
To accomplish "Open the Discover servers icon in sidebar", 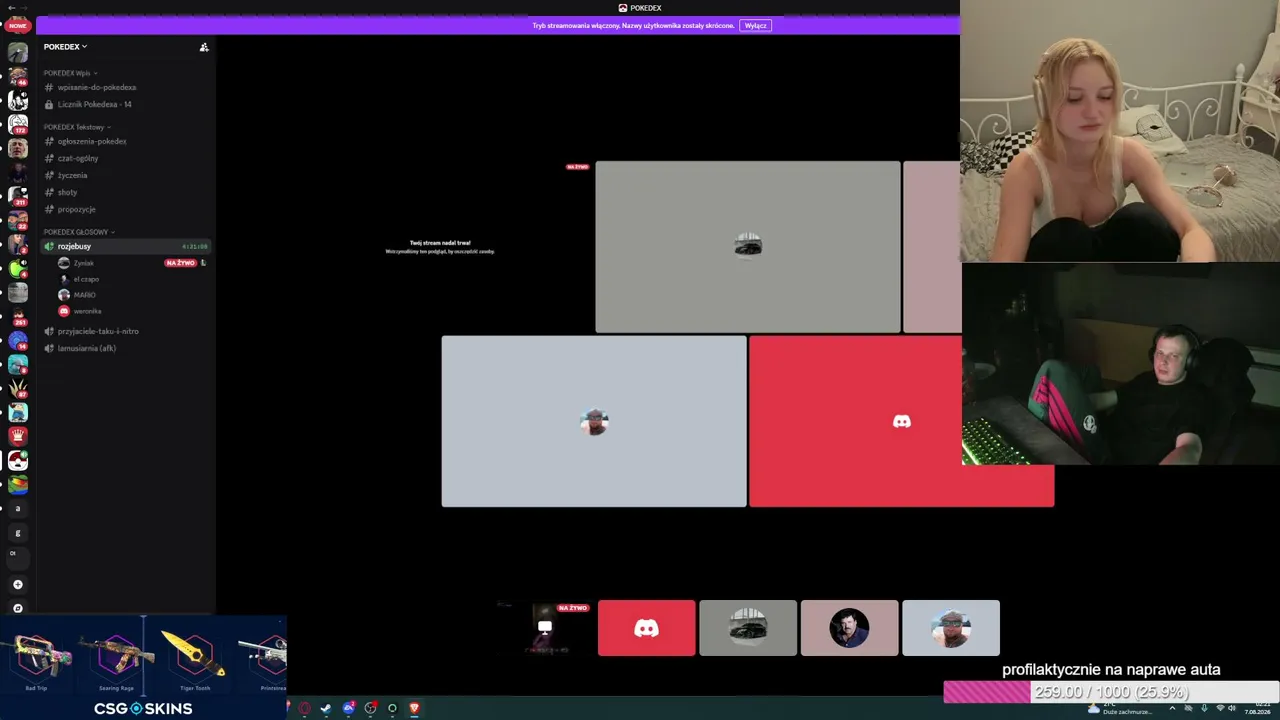I will pyautogui.click(x=18, y=608).
